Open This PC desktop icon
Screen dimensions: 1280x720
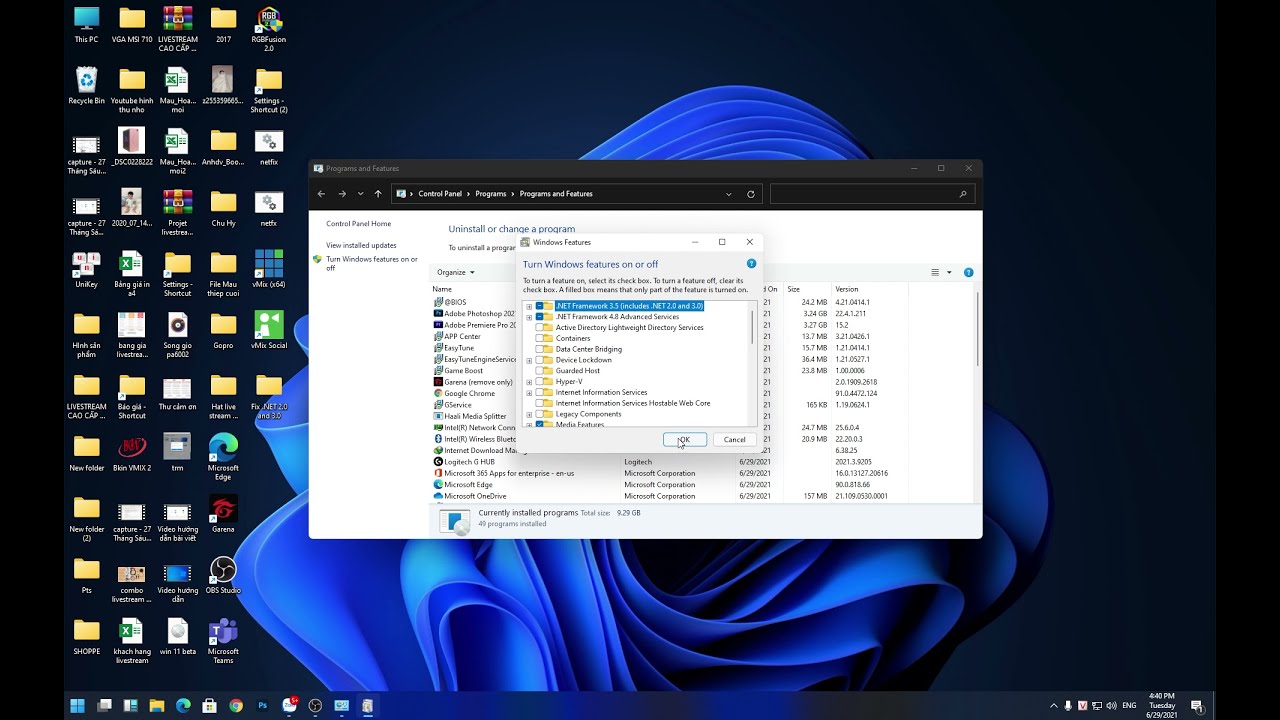(x=86, y=25)
